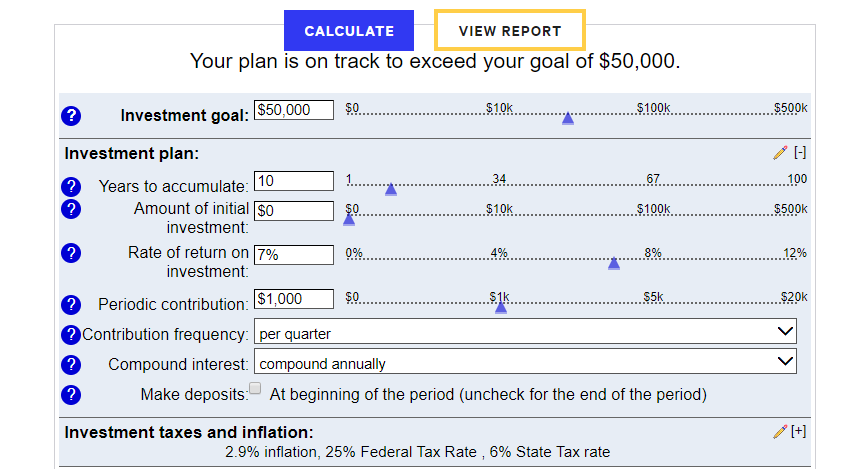Open help for Years to accumulate

(71, 186)
